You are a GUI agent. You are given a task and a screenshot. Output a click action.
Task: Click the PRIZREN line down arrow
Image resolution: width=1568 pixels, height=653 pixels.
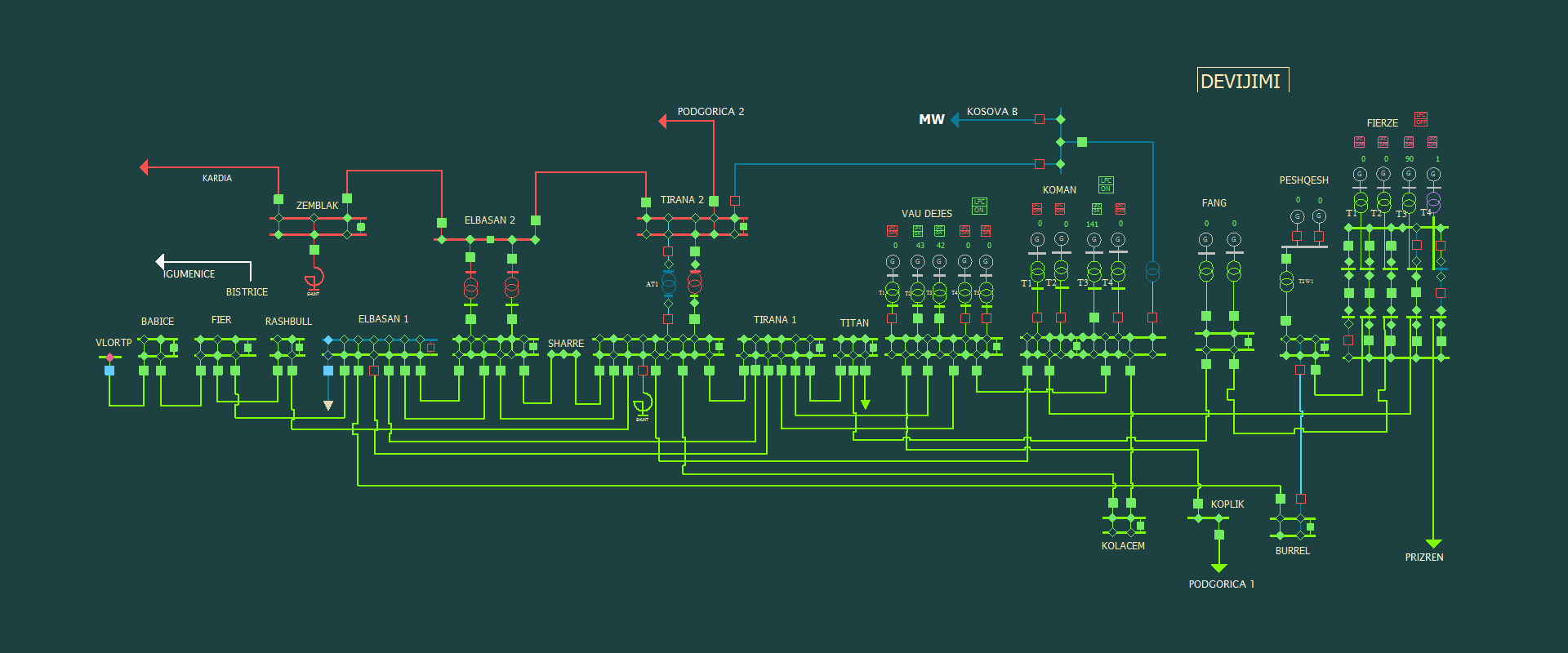point(1433,543)
